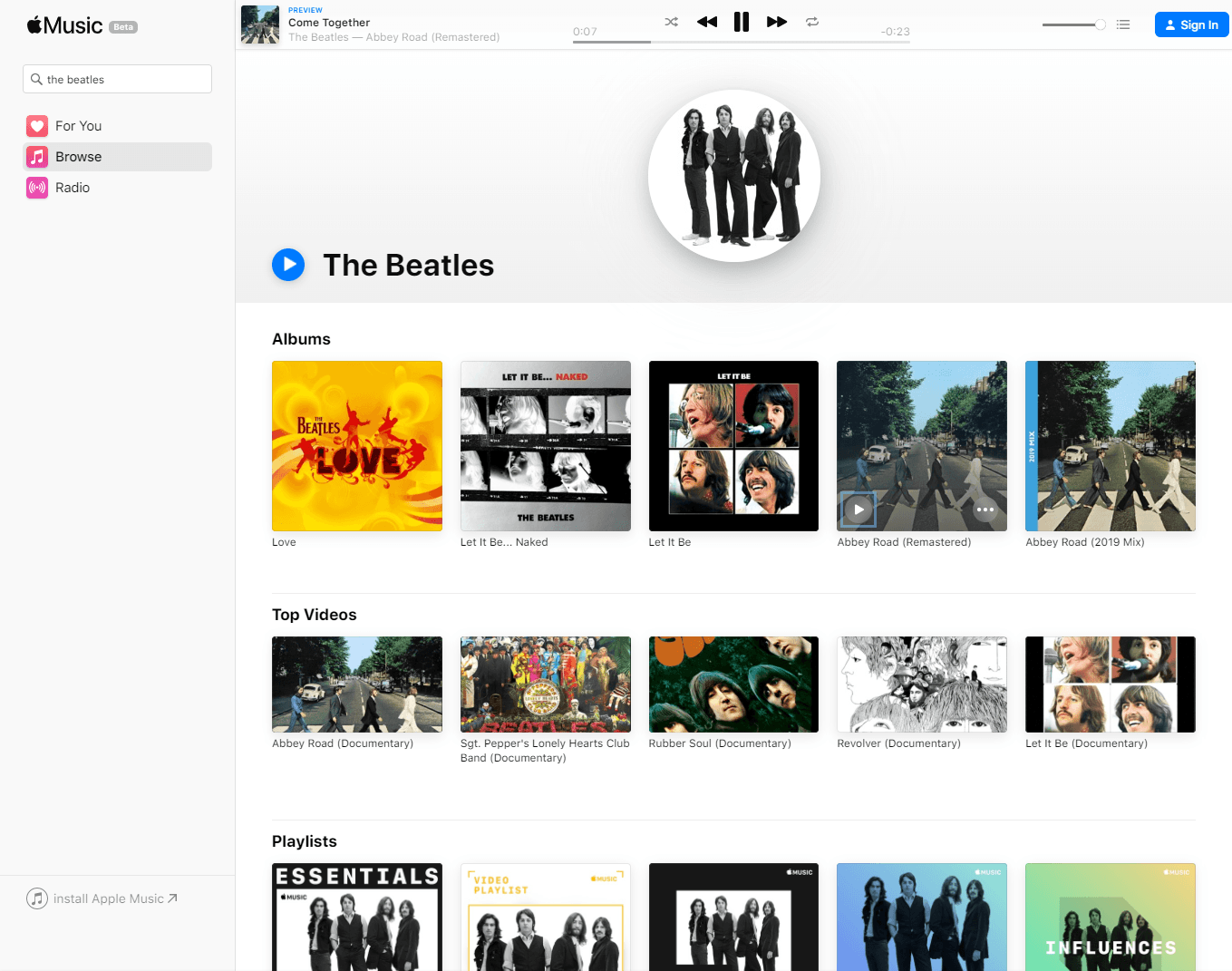This screenshot has width=1232, height=971.
Task: Open Abbey Road (Documentary) video thumbnail
Action: click(x=357, y=685)
